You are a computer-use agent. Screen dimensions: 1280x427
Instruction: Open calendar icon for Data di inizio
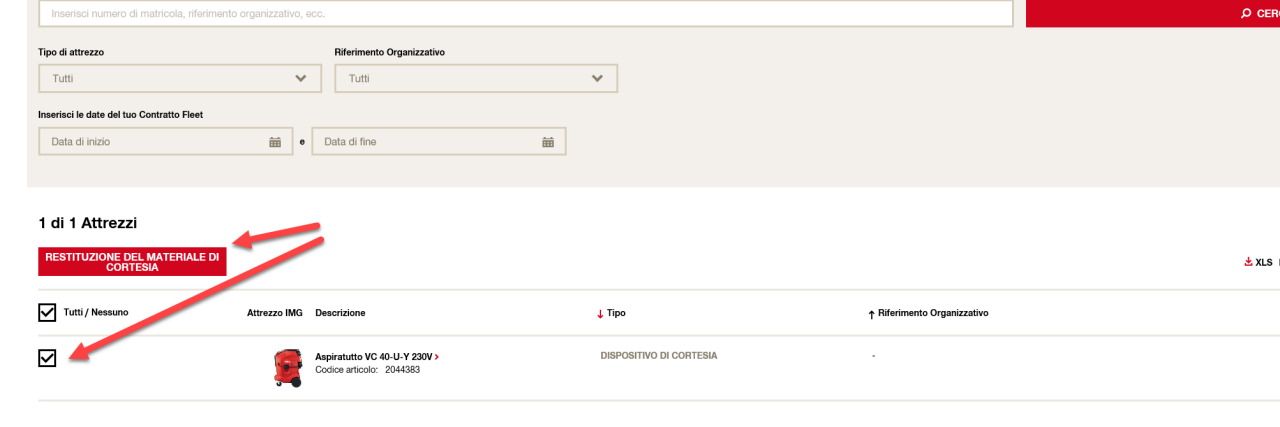coord(275,142)
